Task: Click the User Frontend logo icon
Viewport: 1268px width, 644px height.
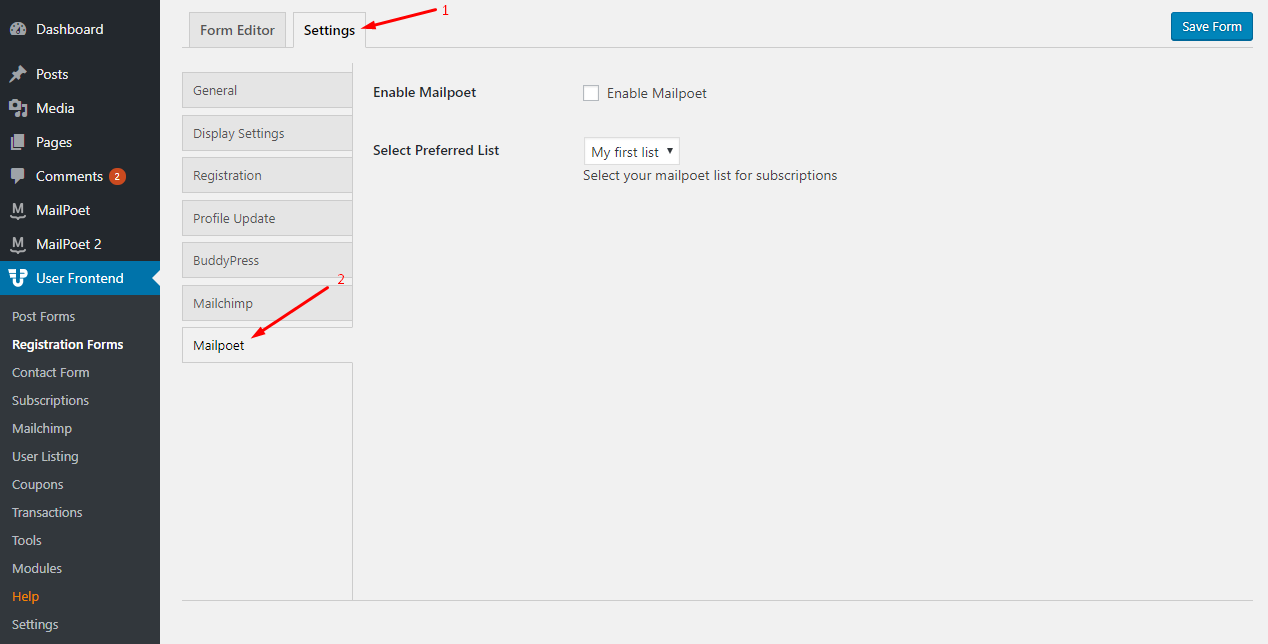Action: click(18, 278)
